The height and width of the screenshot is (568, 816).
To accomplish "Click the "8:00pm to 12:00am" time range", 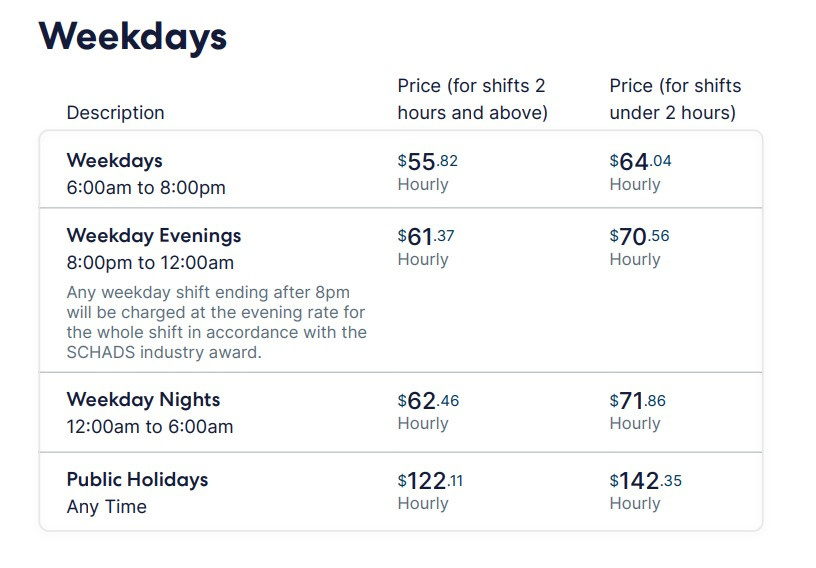I will 150,263.
